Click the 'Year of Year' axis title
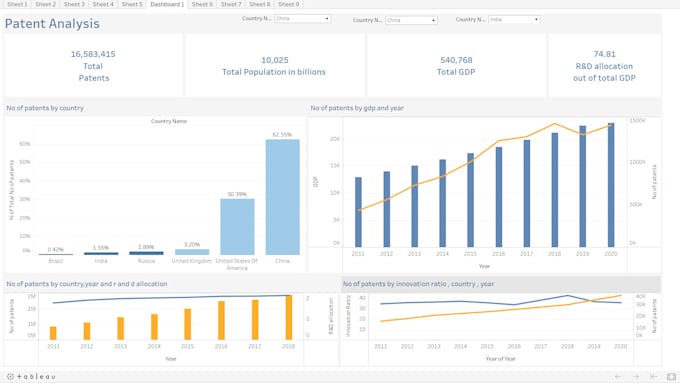 (500, 359)
